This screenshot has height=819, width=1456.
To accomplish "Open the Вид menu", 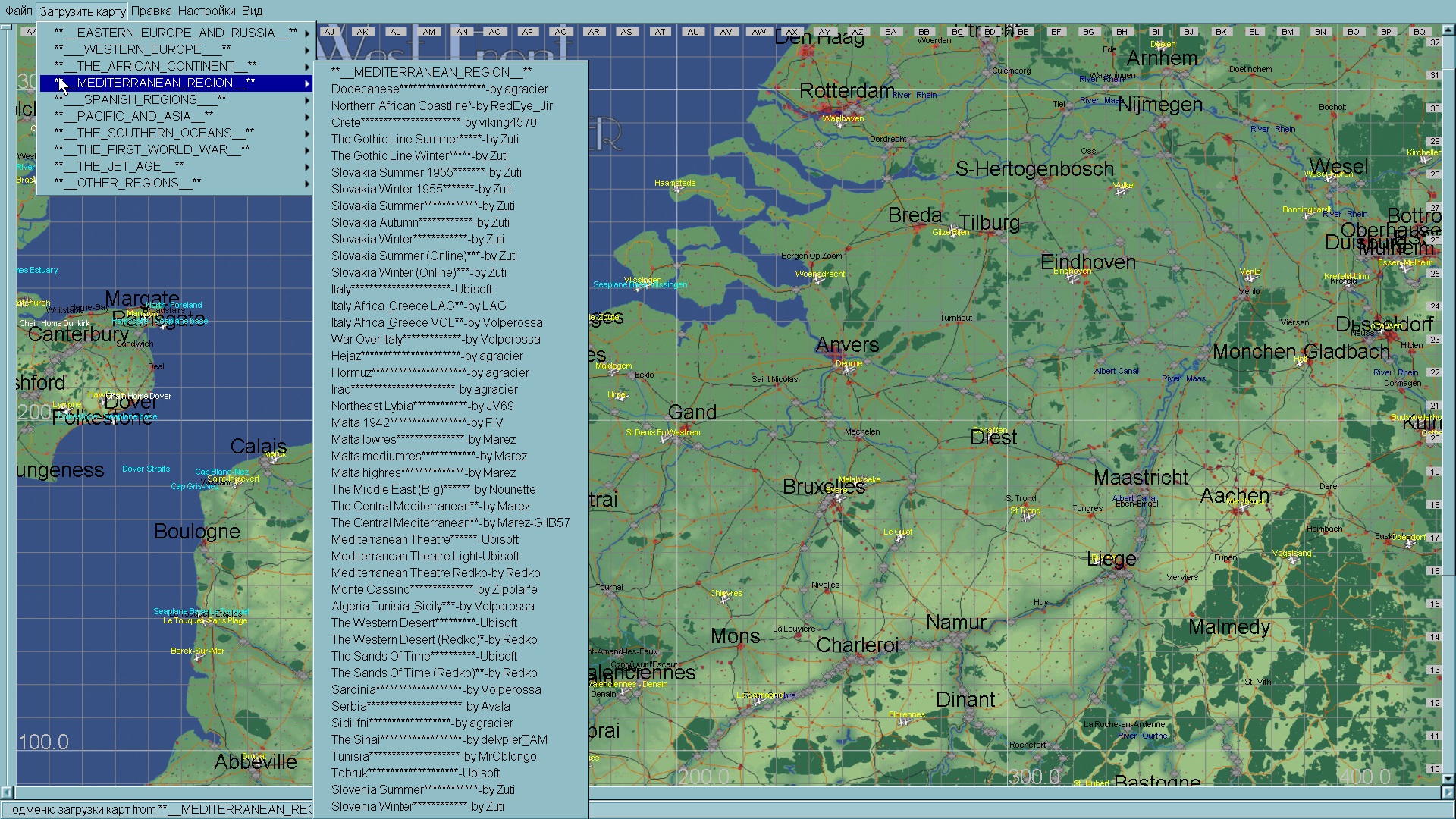I will coord(252,11).
